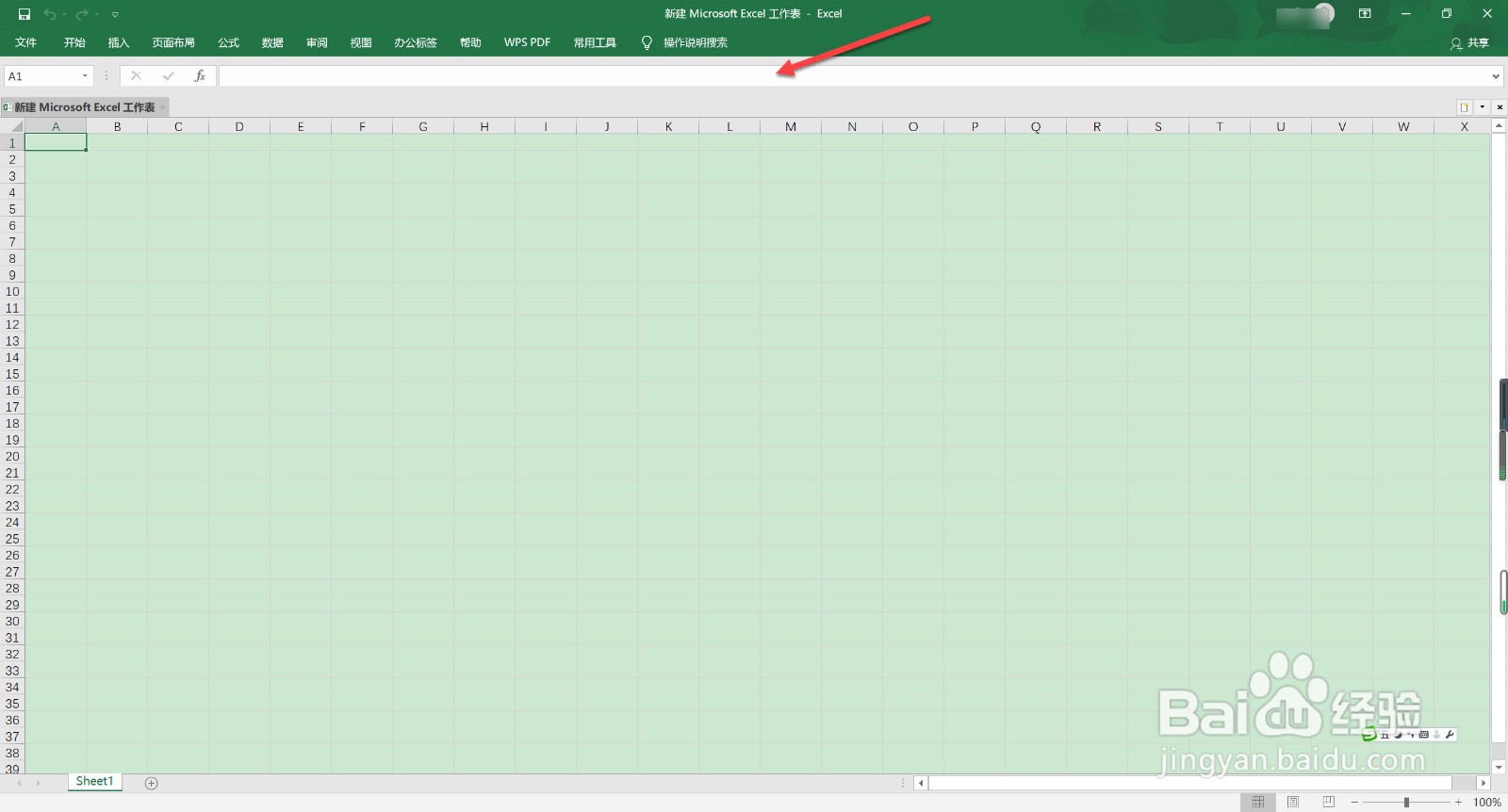Switch to the 视图 ribbon tab
Screen dimensions: 1508x812
coord(361,42)
